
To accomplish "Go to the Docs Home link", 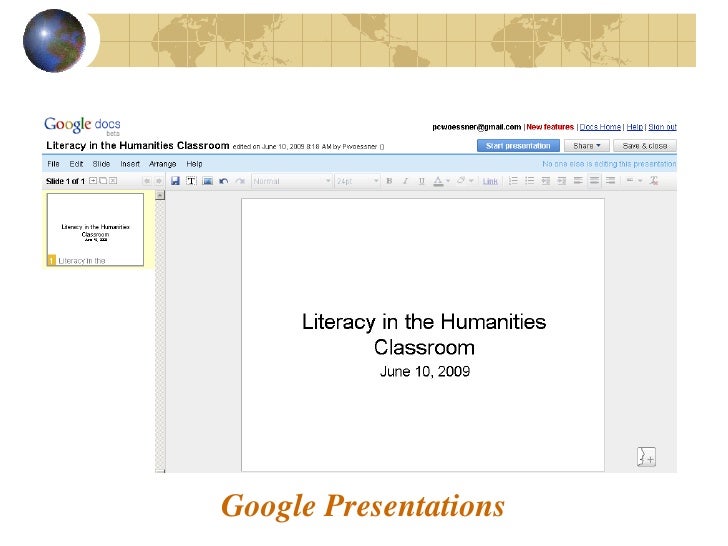I will 600,127.
